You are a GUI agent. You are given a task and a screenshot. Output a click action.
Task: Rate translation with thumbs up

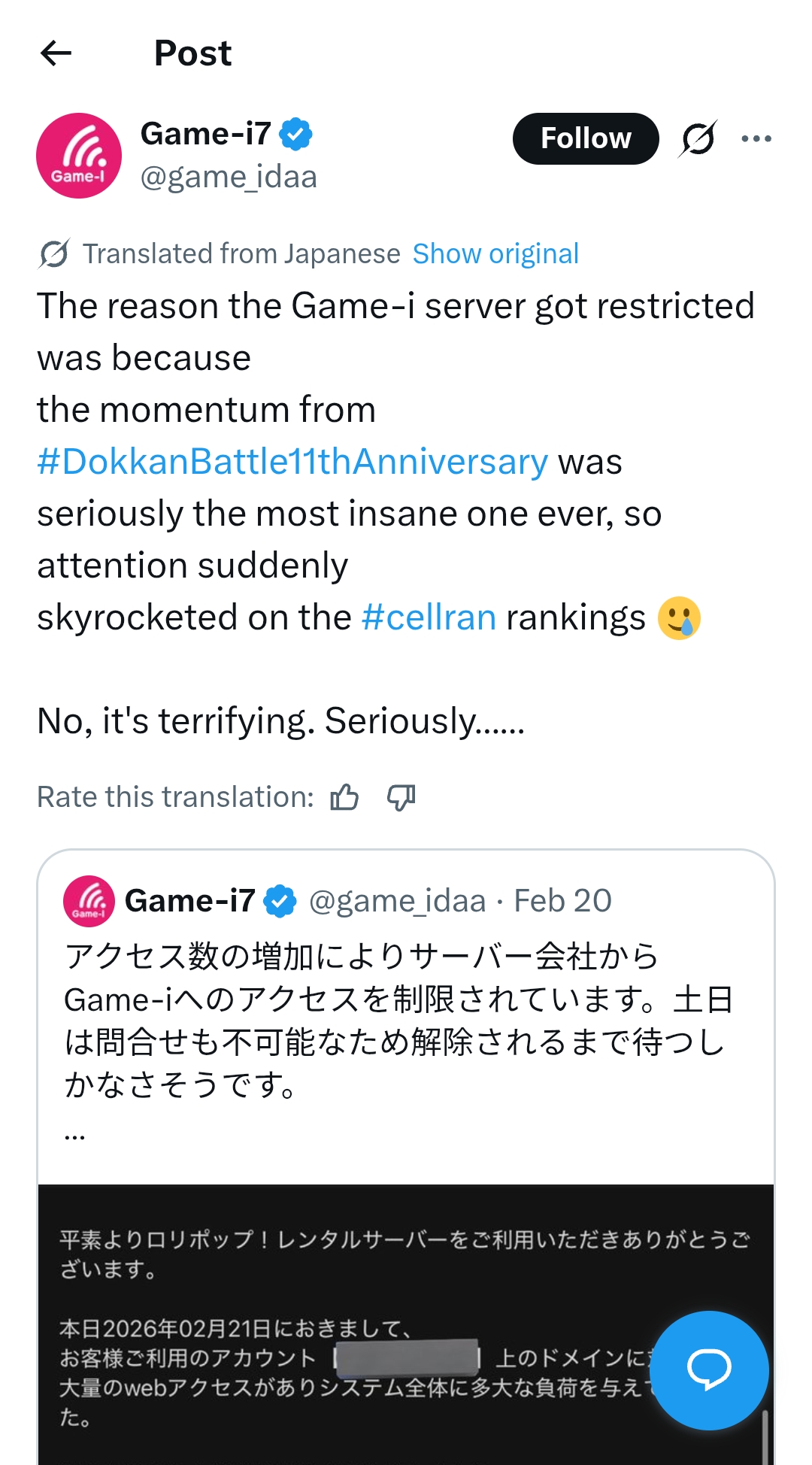coord(344,797)
